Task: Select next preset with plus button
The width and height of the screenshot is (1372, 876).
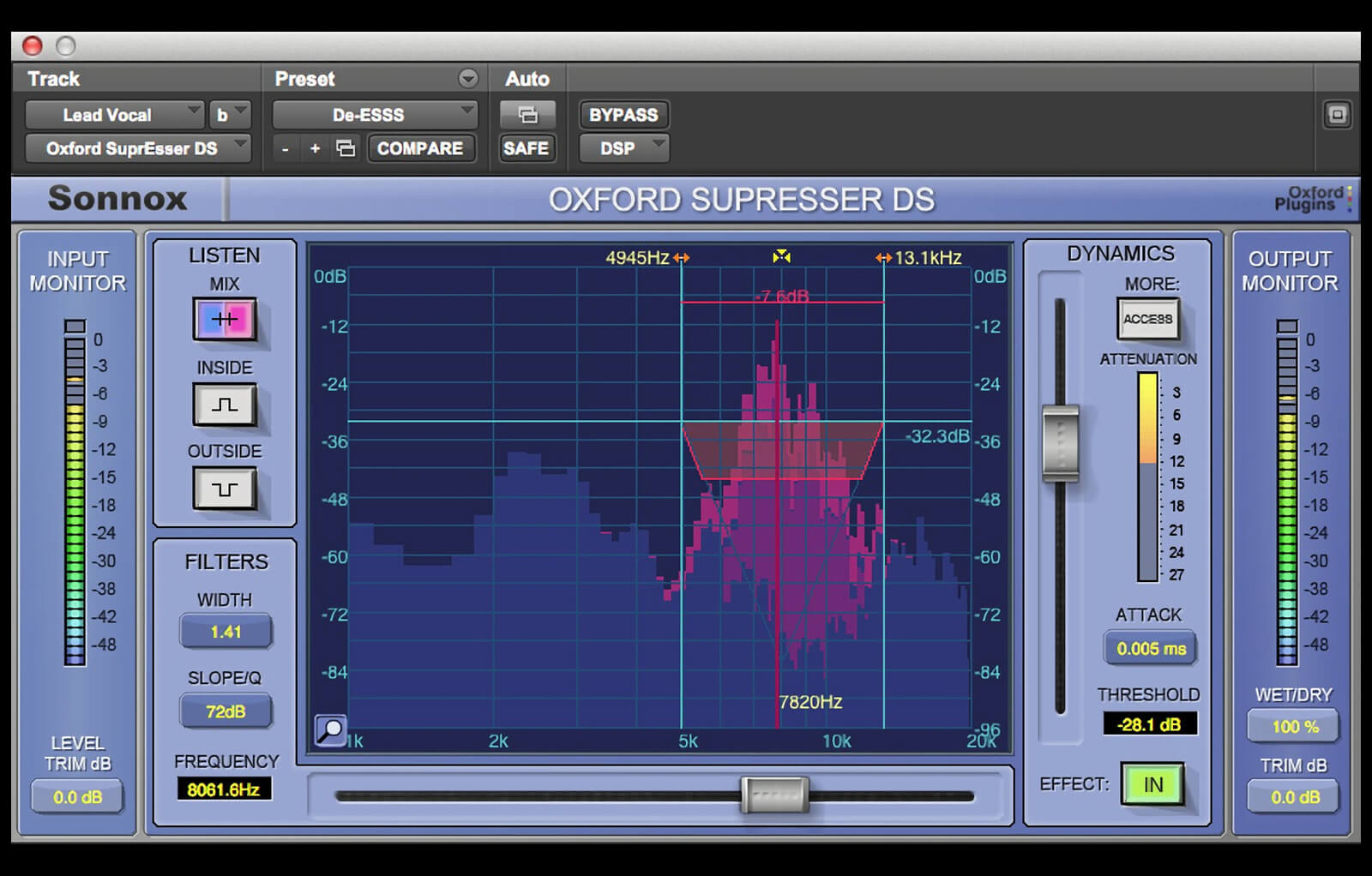Action: pos(315,148)
